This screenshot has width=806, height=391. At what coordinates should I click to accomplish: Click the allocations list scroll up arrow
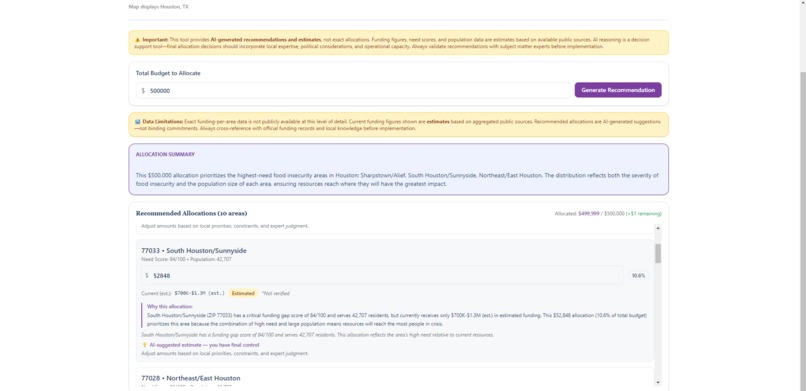[658, 228]
